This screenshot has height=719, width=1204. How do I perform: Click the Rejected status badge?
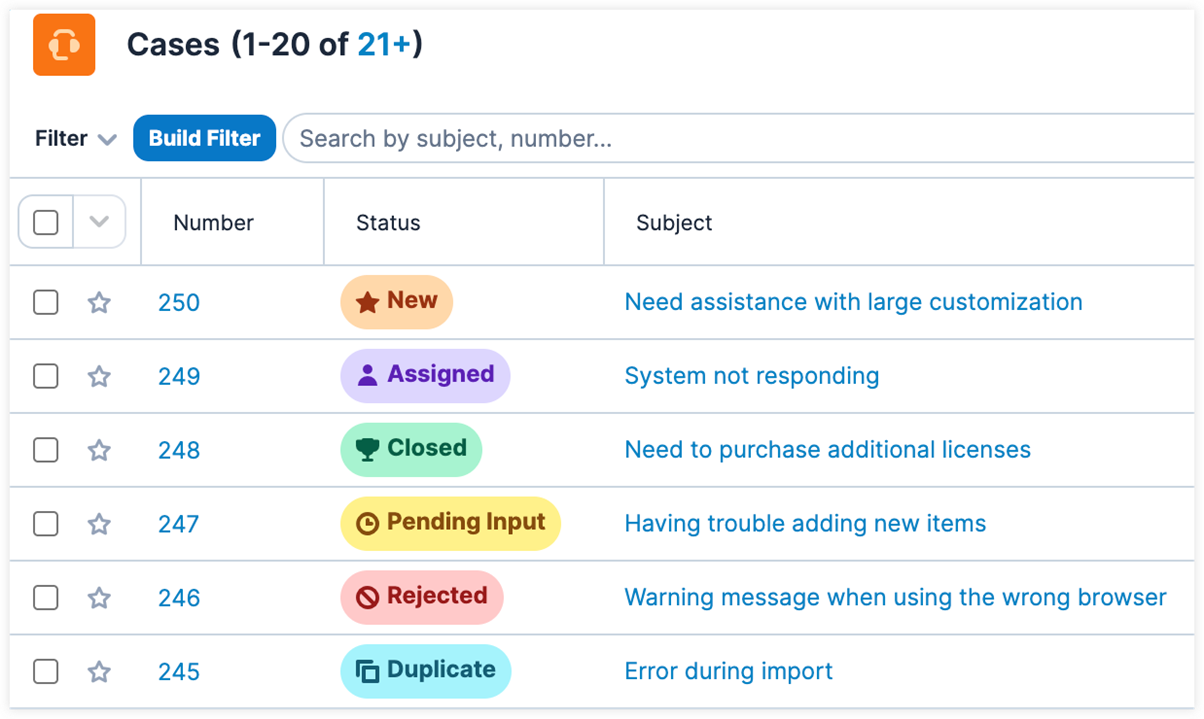click(422, 597)
